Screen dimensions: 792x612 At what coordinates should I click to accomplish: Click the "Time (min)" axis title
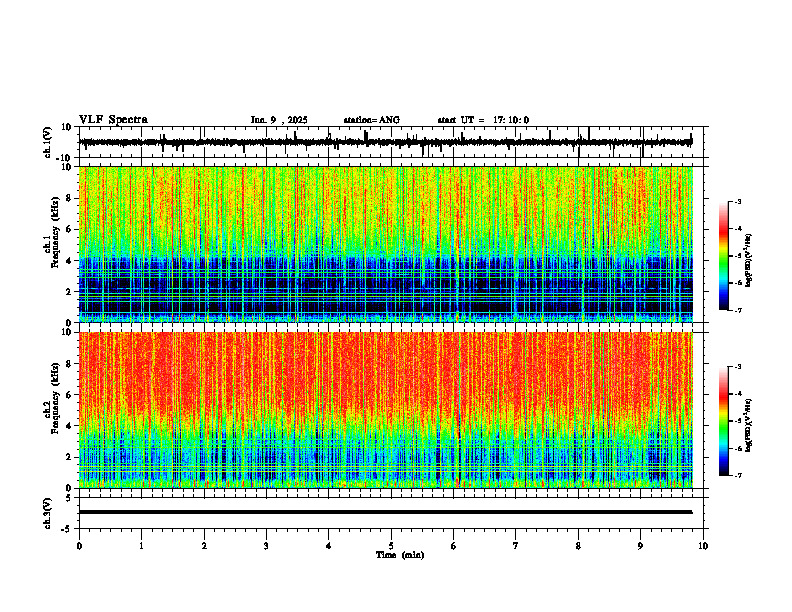[x=400, y=555]
